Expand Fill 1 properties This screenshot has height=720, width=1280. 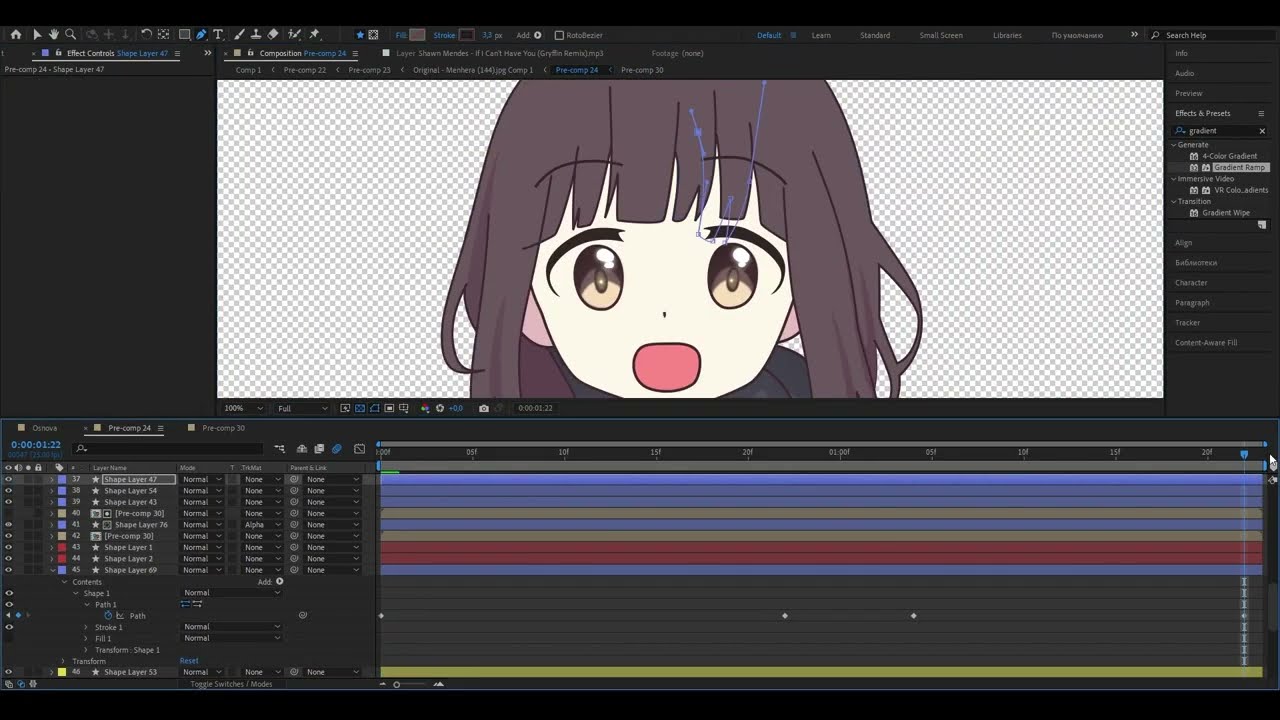pyautogui.click(x=86, y=638)
